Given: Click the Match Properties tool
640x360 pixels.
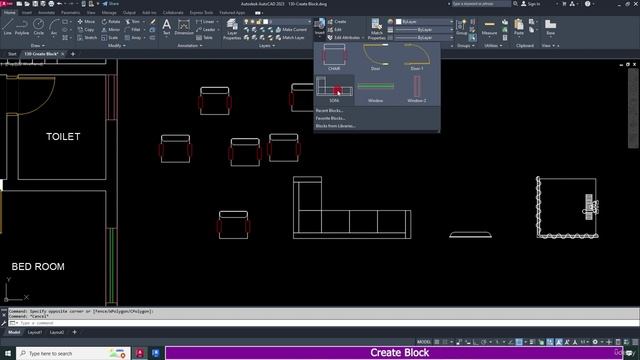Looking at the screenshot, I should point(376,29).
